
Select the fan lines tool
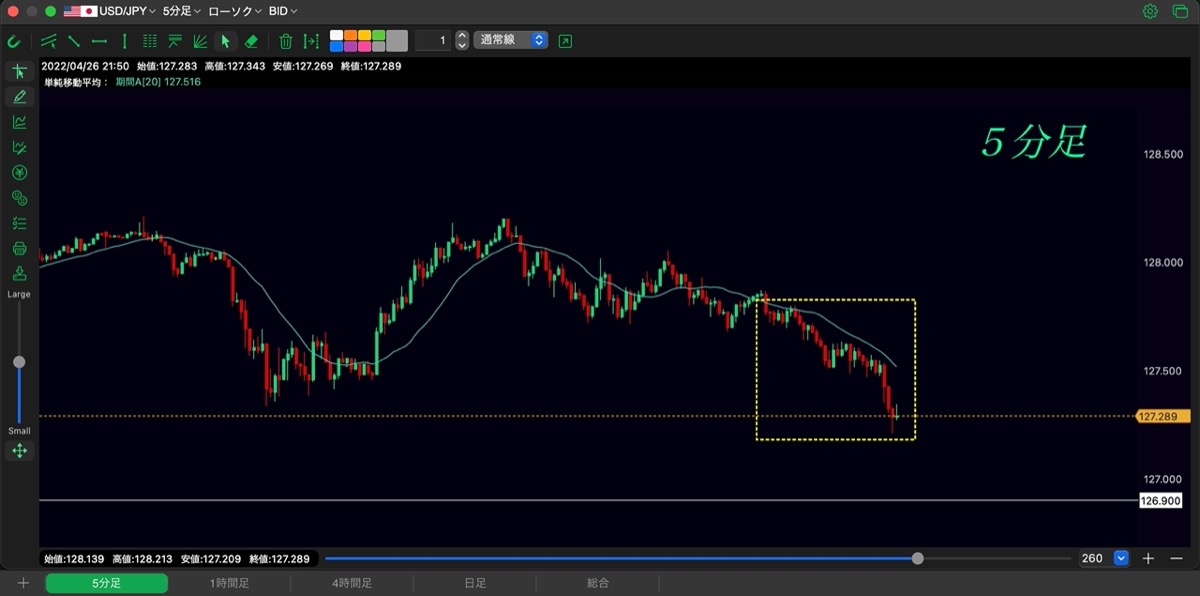coord(200,41)
